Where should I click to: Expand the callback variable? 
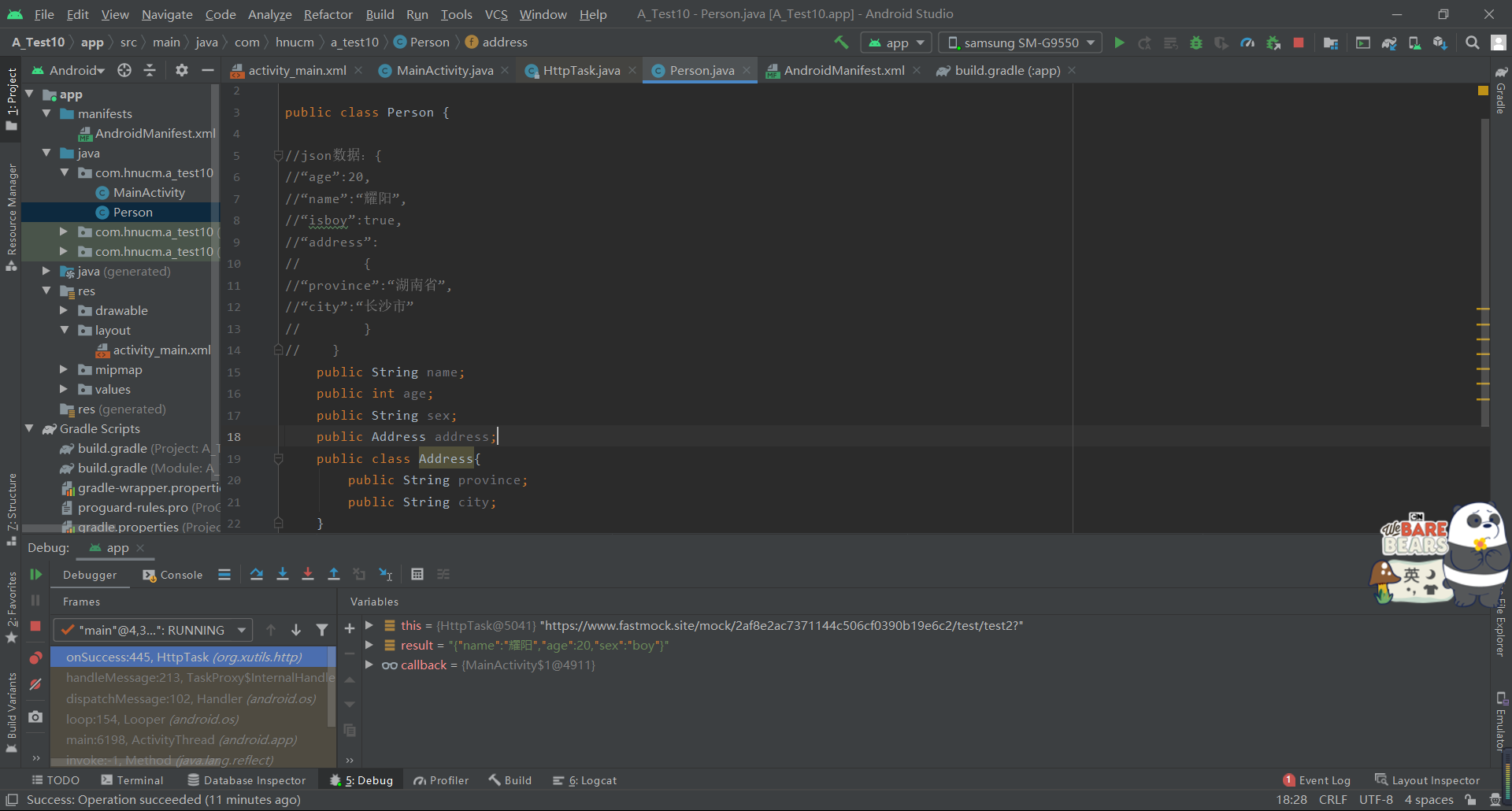[369, 665]
